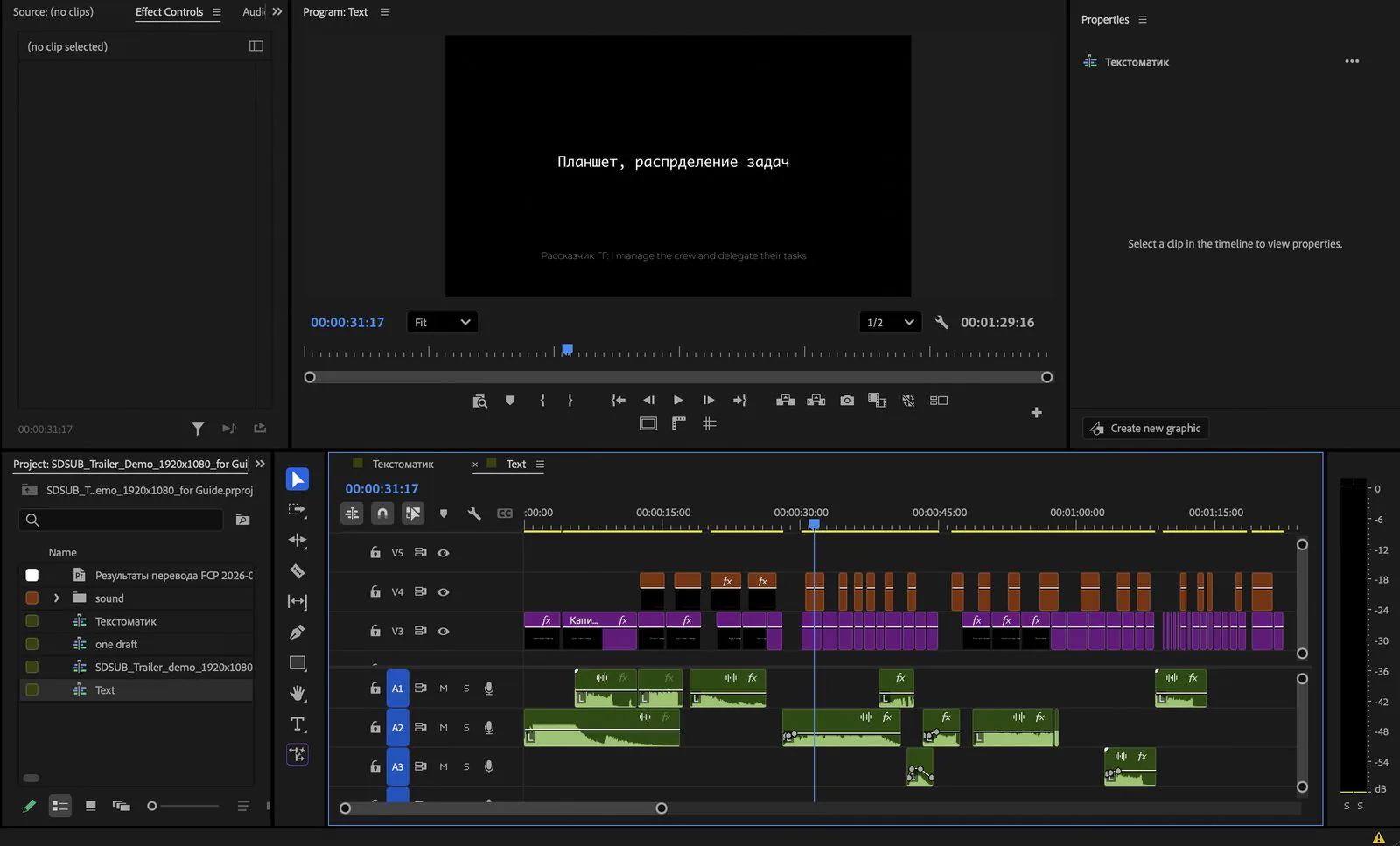Open Properties more options ellipsis
Viewport: 1400px width, 846px height.
point(1352,61)
